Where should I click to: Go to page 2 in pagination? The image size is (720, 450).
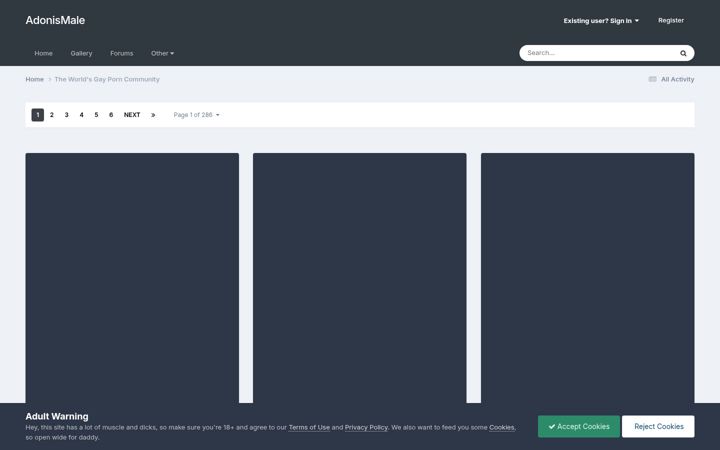click(52, 115)
